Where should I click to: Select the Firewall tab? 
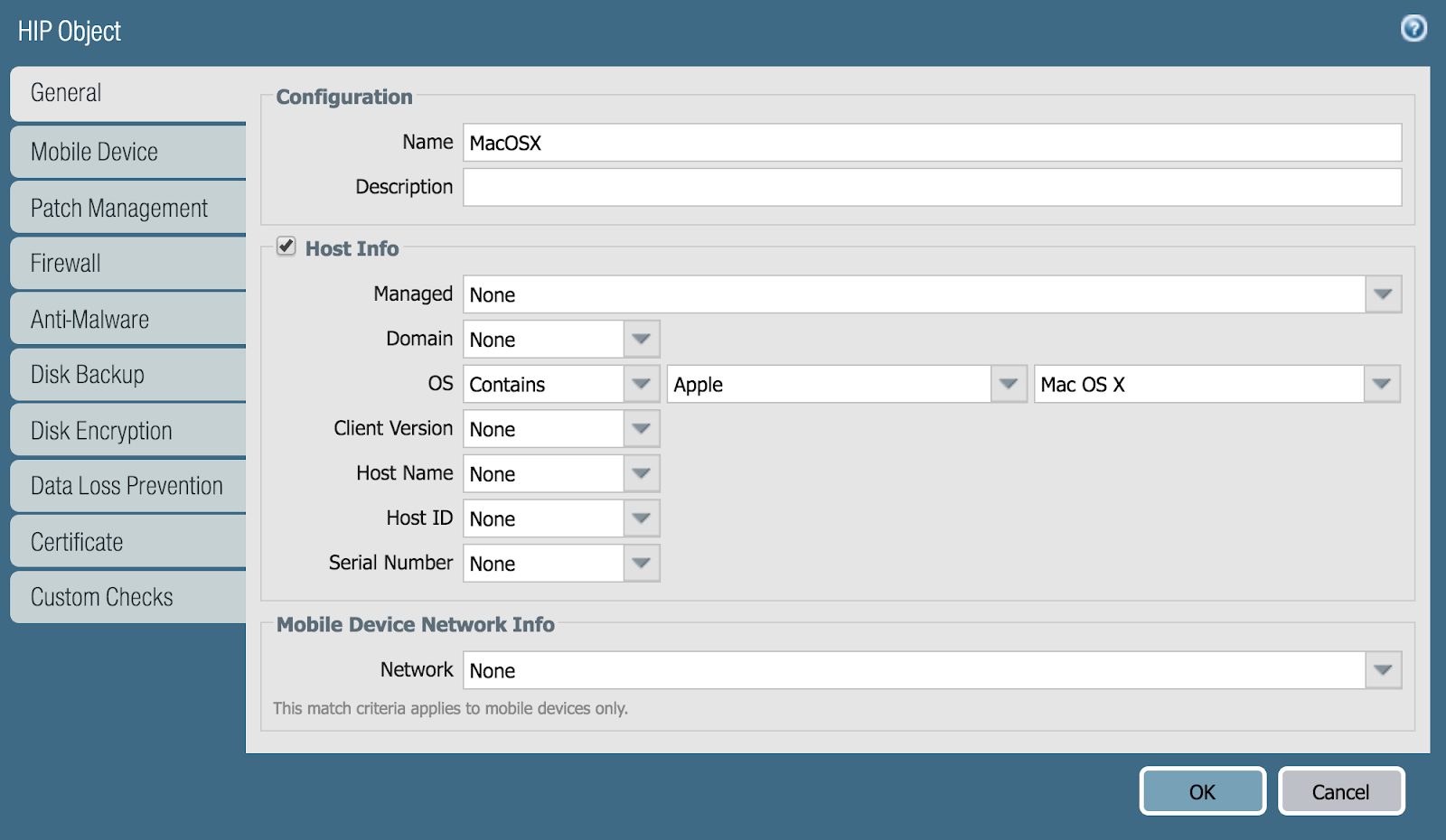128,264
